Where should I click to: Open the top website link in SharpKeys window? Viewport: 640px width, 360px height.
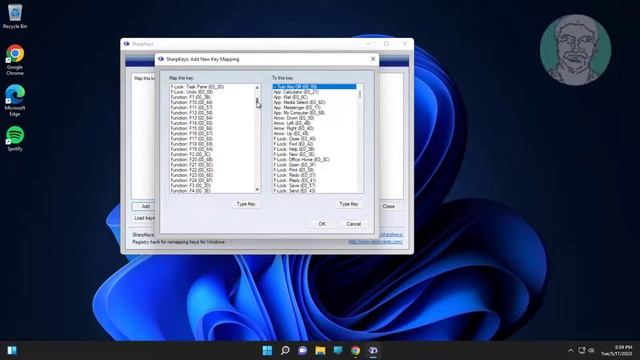[x=391, y=235]
